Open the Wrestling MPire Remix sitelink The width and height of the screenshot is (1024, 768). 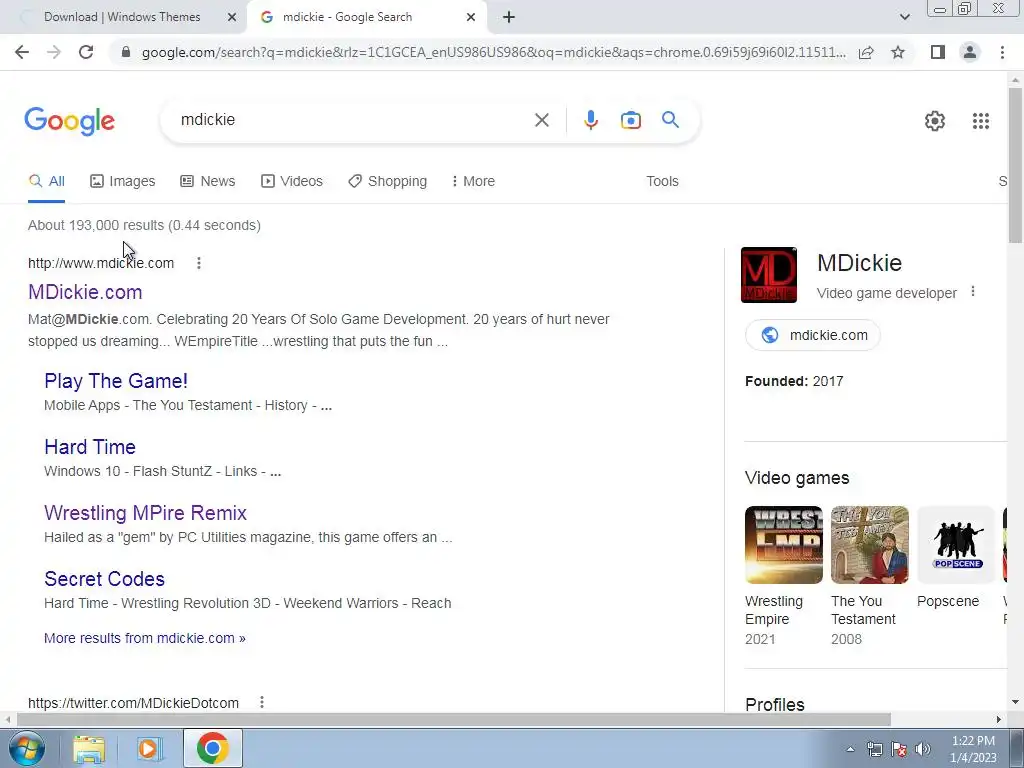tap(146, 513)
